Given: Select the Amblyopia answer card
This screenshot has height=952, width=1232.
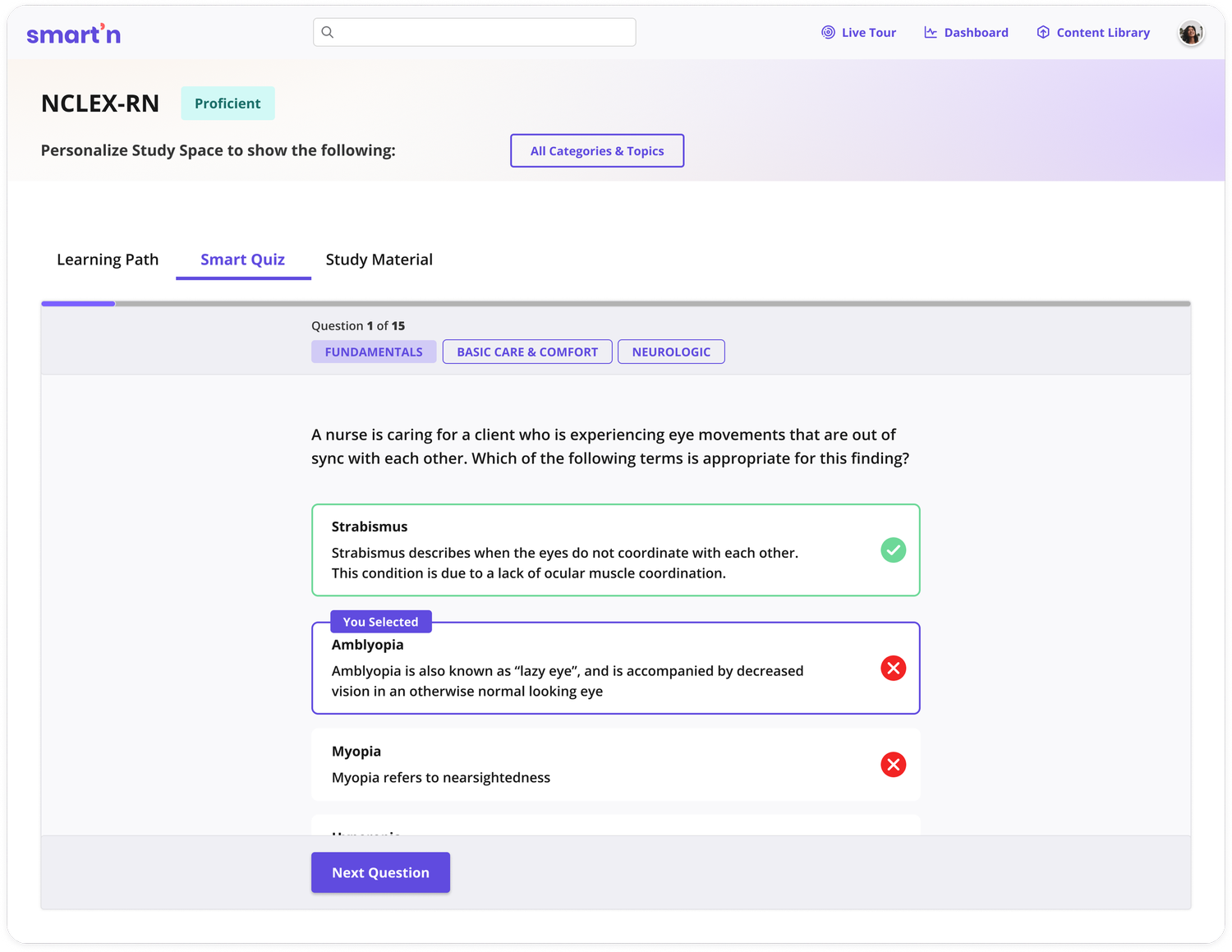Looking at the screenshot, I should click(575, 669).
